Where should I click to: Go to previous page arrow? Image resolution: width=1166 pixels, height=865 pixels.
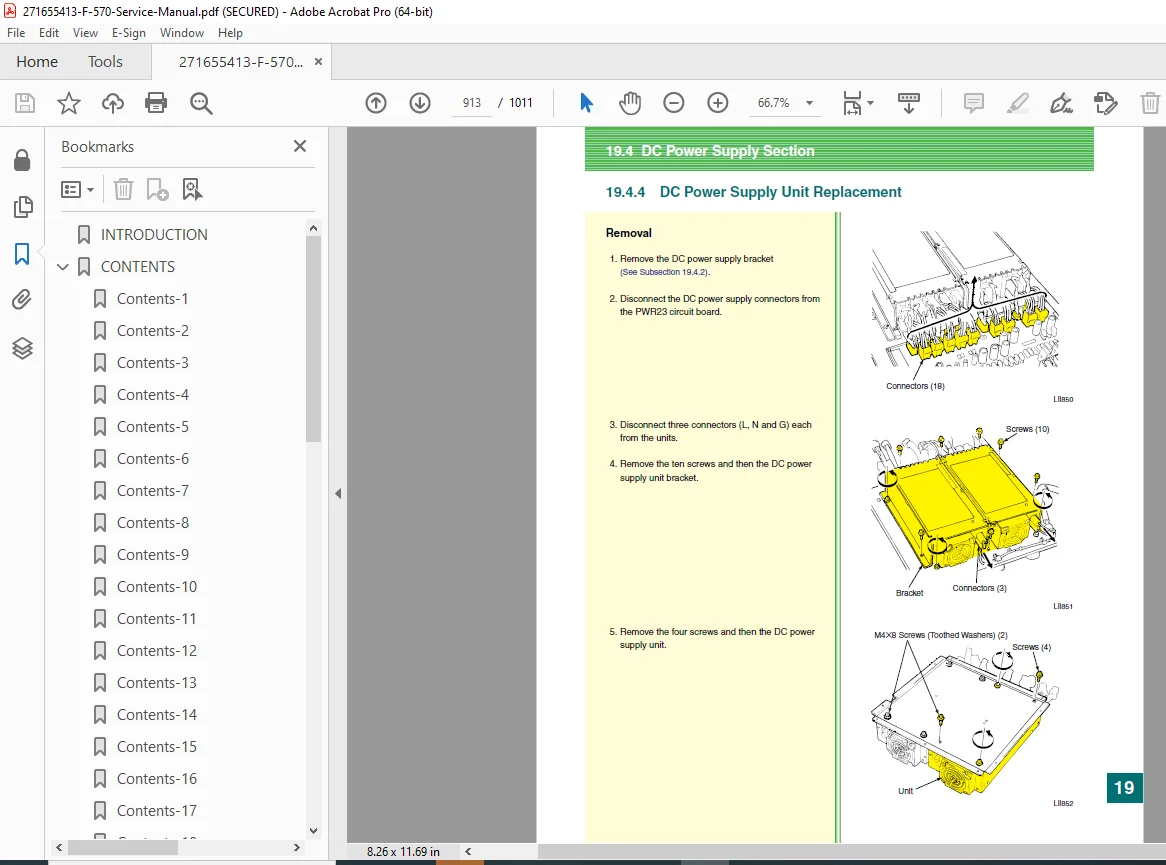(x=376, y=103)
